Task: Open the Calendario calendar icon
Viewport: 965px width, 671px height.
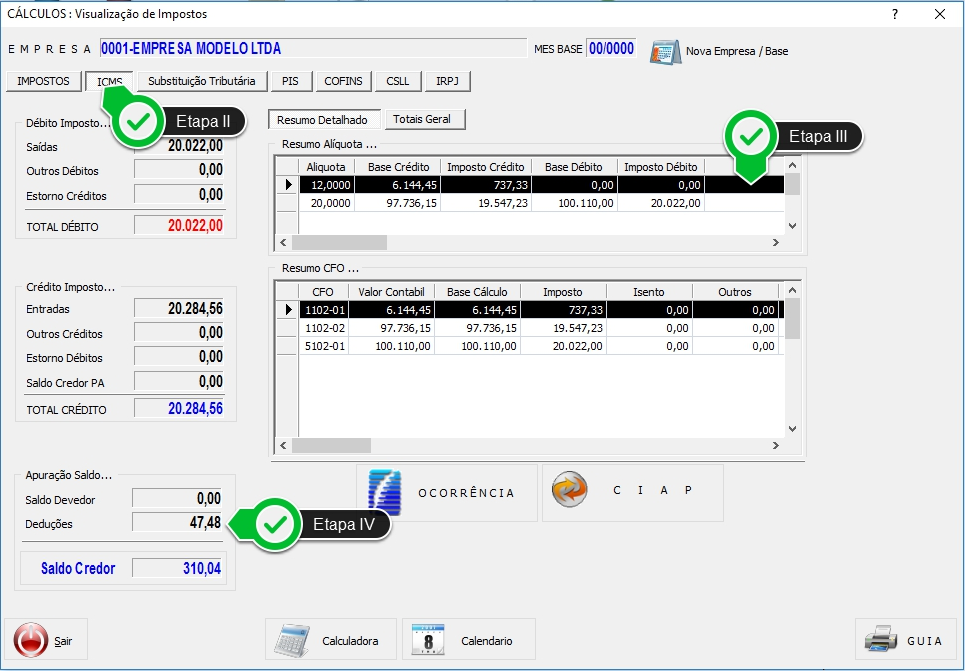Action: point(428,640)
